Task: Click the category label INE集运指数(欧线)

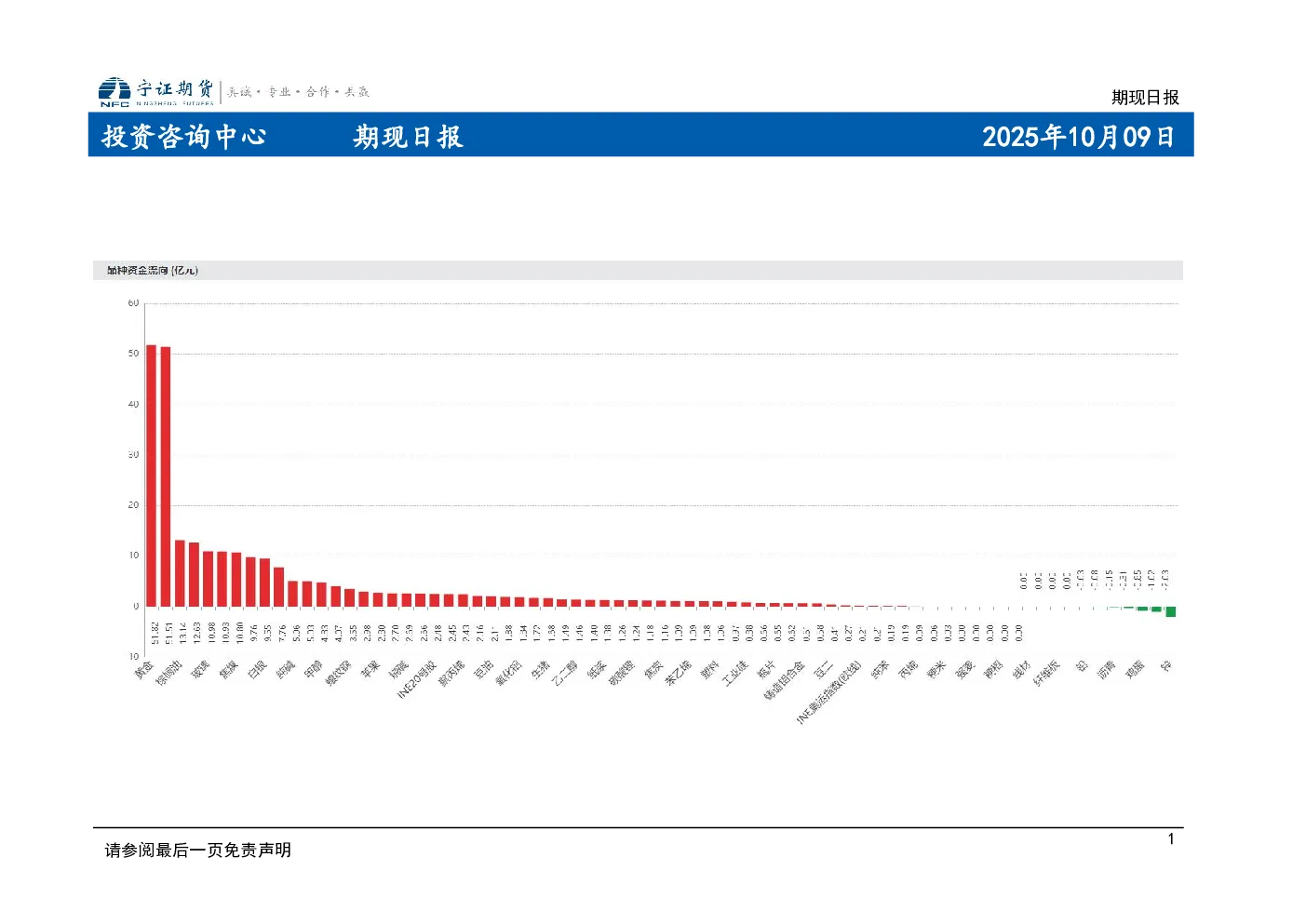Action: click(828, 693)
